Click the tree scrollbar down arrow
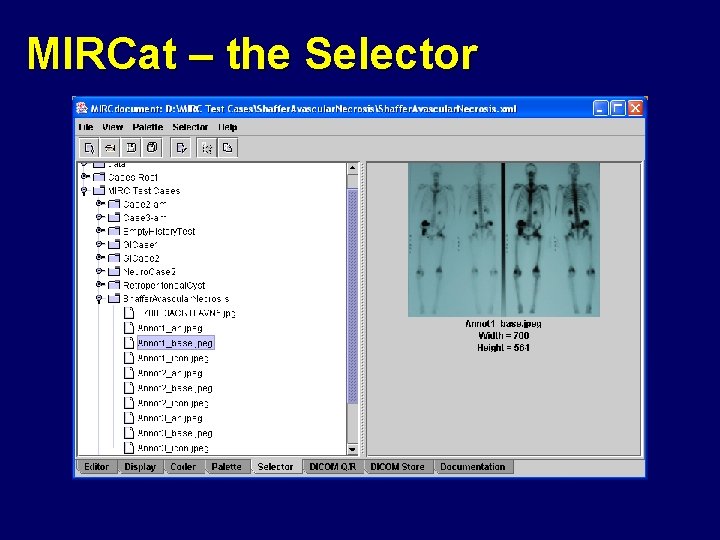The image size is (720, 540). [x=352, y=449]
